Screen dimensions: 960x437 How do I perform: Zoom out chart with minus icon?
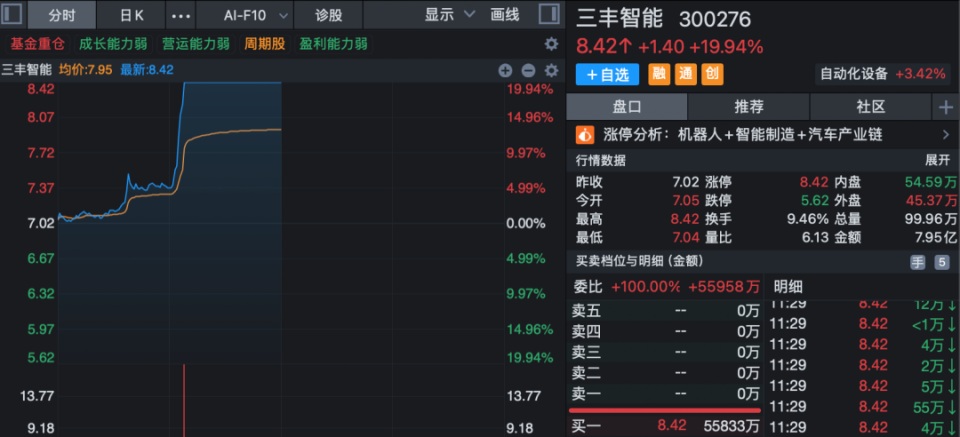click(528, 70)
